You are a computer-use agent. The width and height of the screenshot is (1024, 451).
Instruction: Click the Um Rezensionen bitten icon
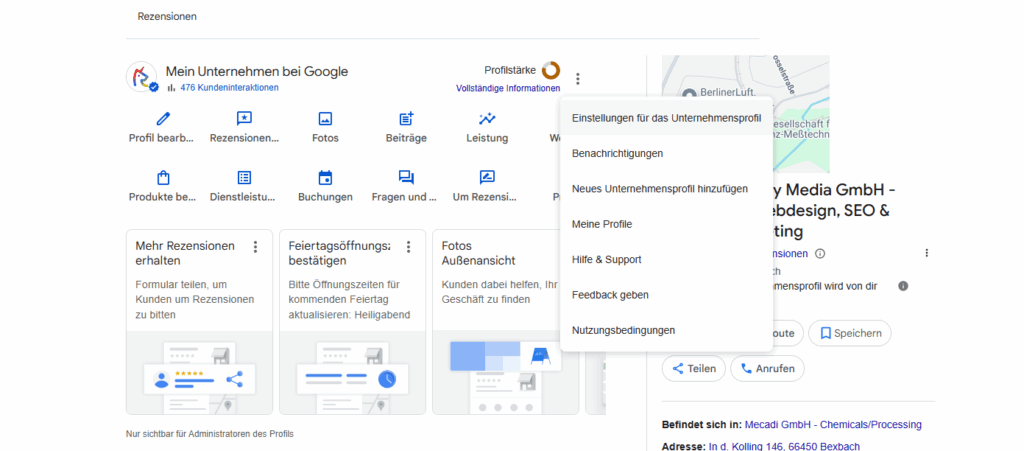click(487, 178)
